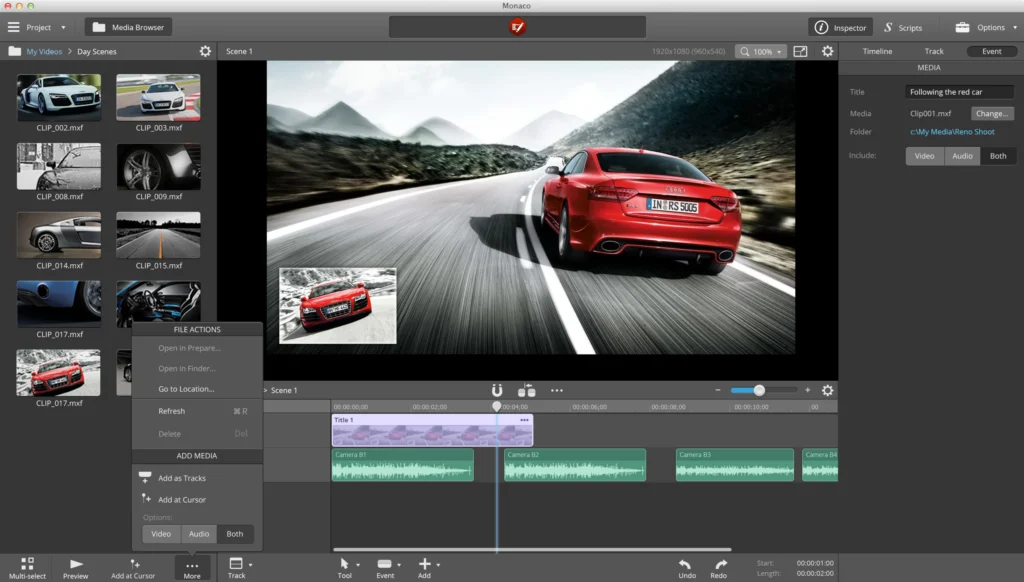This screenshot has width=1024, height=582.
Task: Edit the Title field Following the red car
Action: point(959,92)
